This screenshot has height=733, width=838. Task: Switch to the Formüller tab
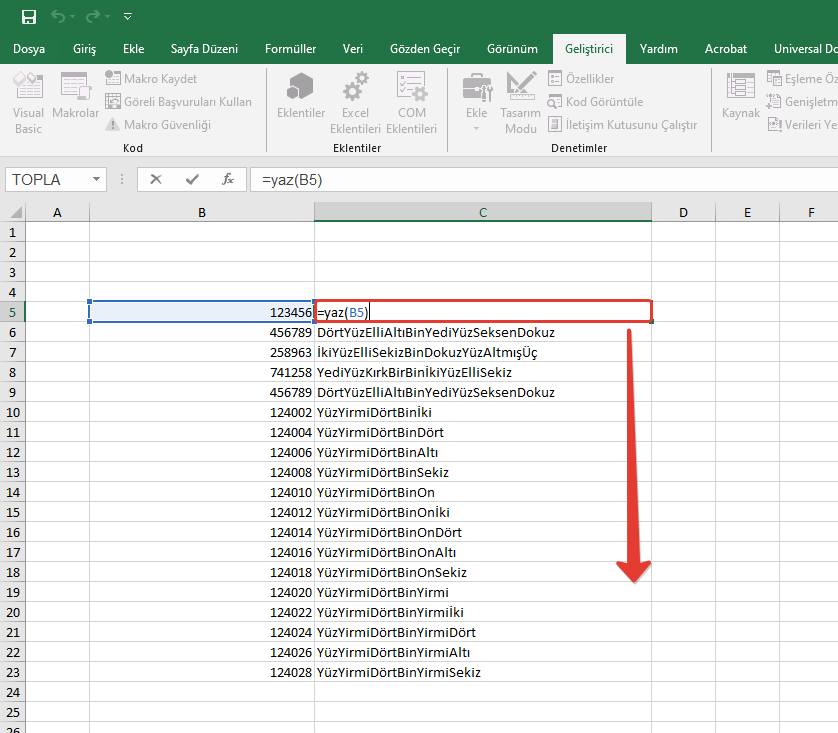point(290,49)
